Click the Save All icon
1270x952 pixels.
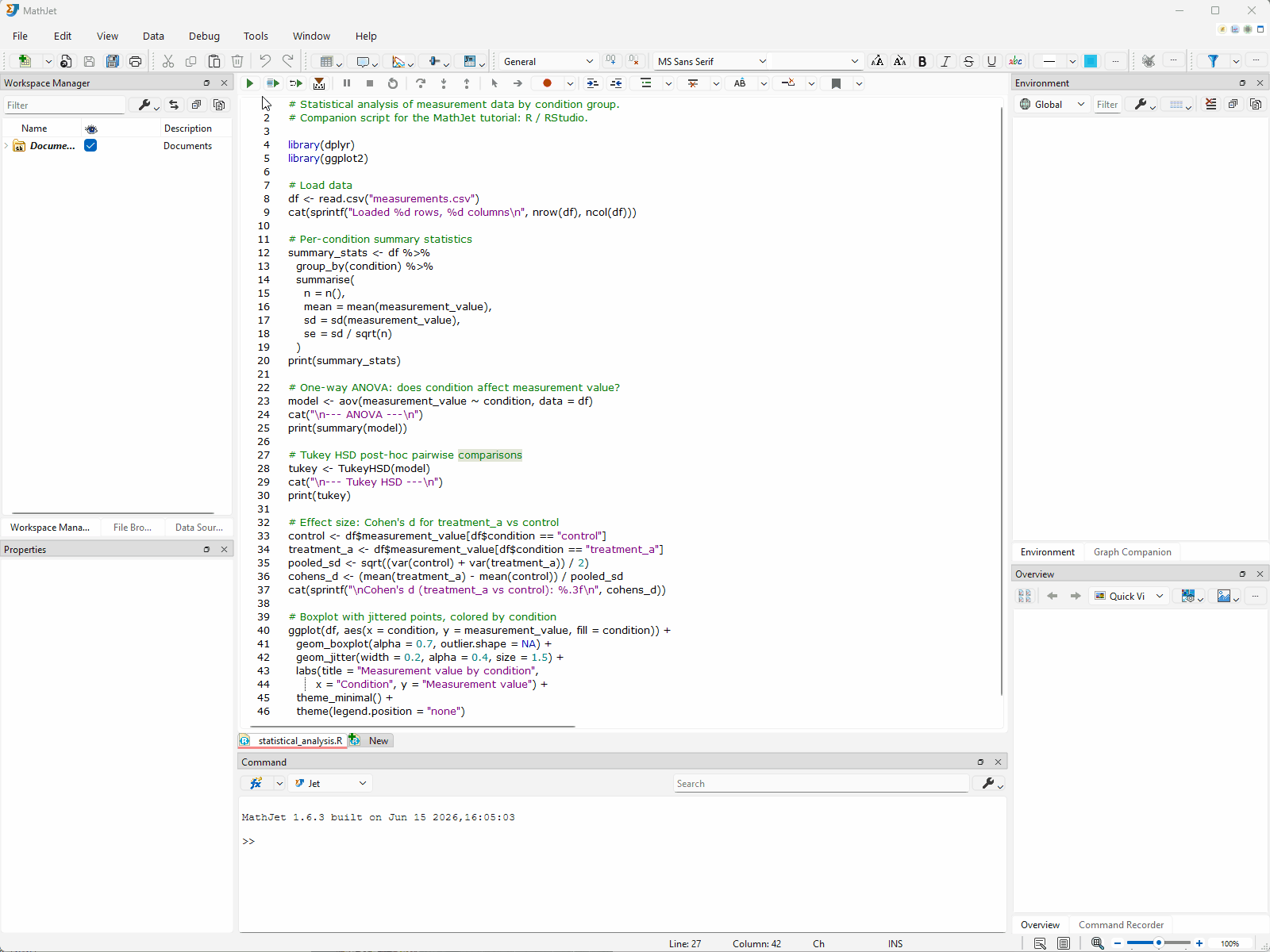113,61
